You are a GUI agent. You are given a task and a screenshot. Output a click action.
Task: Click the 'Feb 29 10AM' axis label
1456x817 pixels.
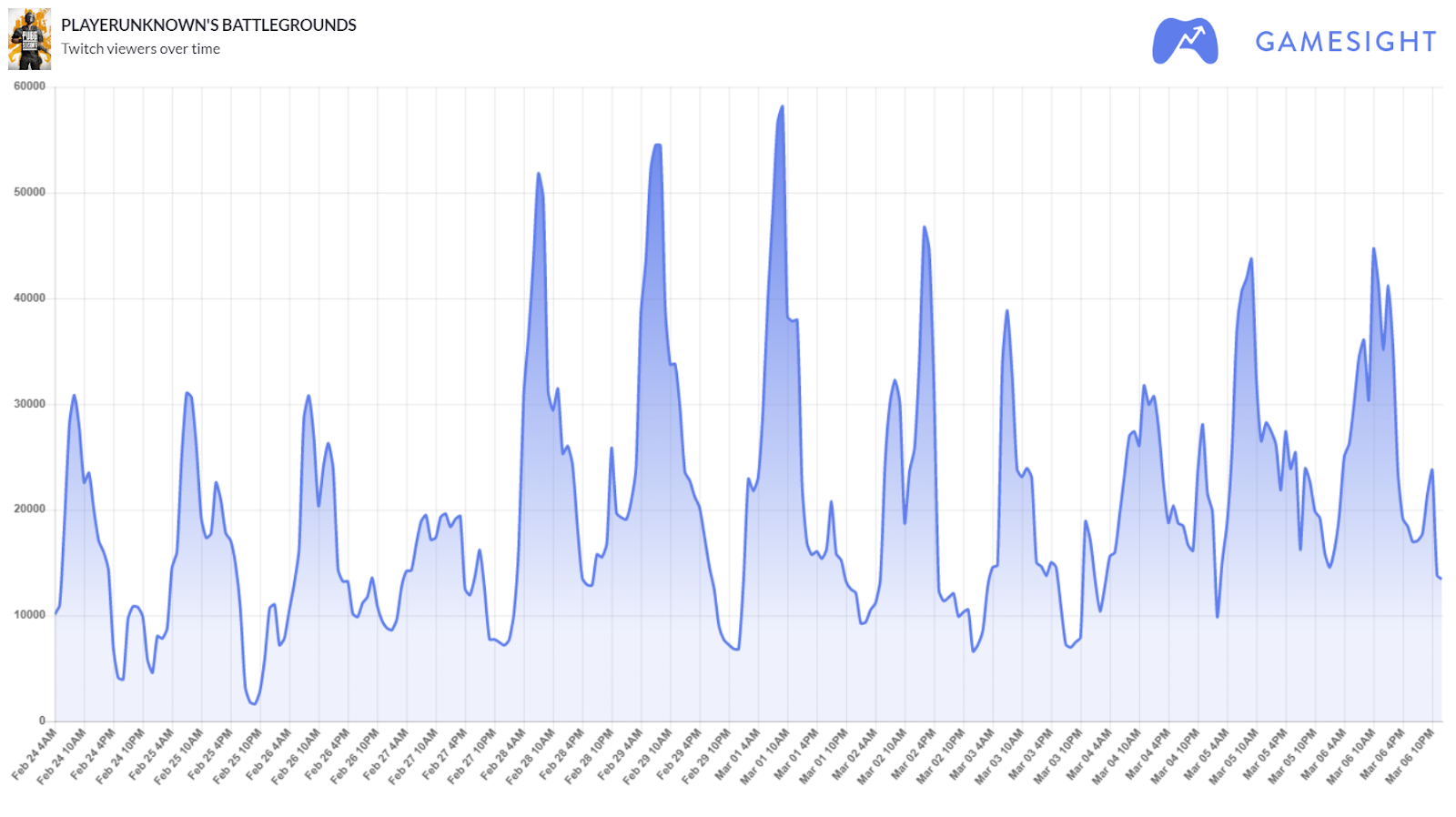click(x=647, y=755)
